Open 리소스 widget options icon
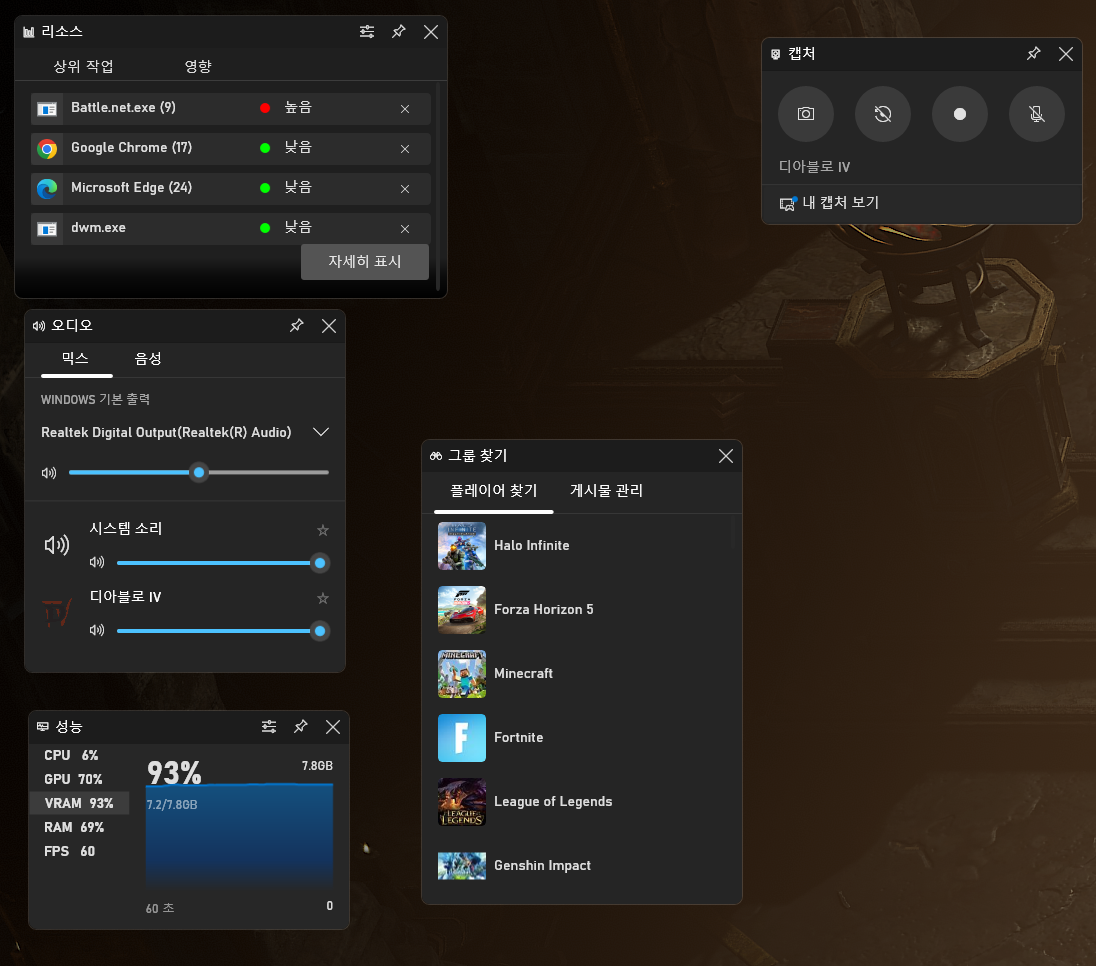The image size is (1096, 966). 366,31
